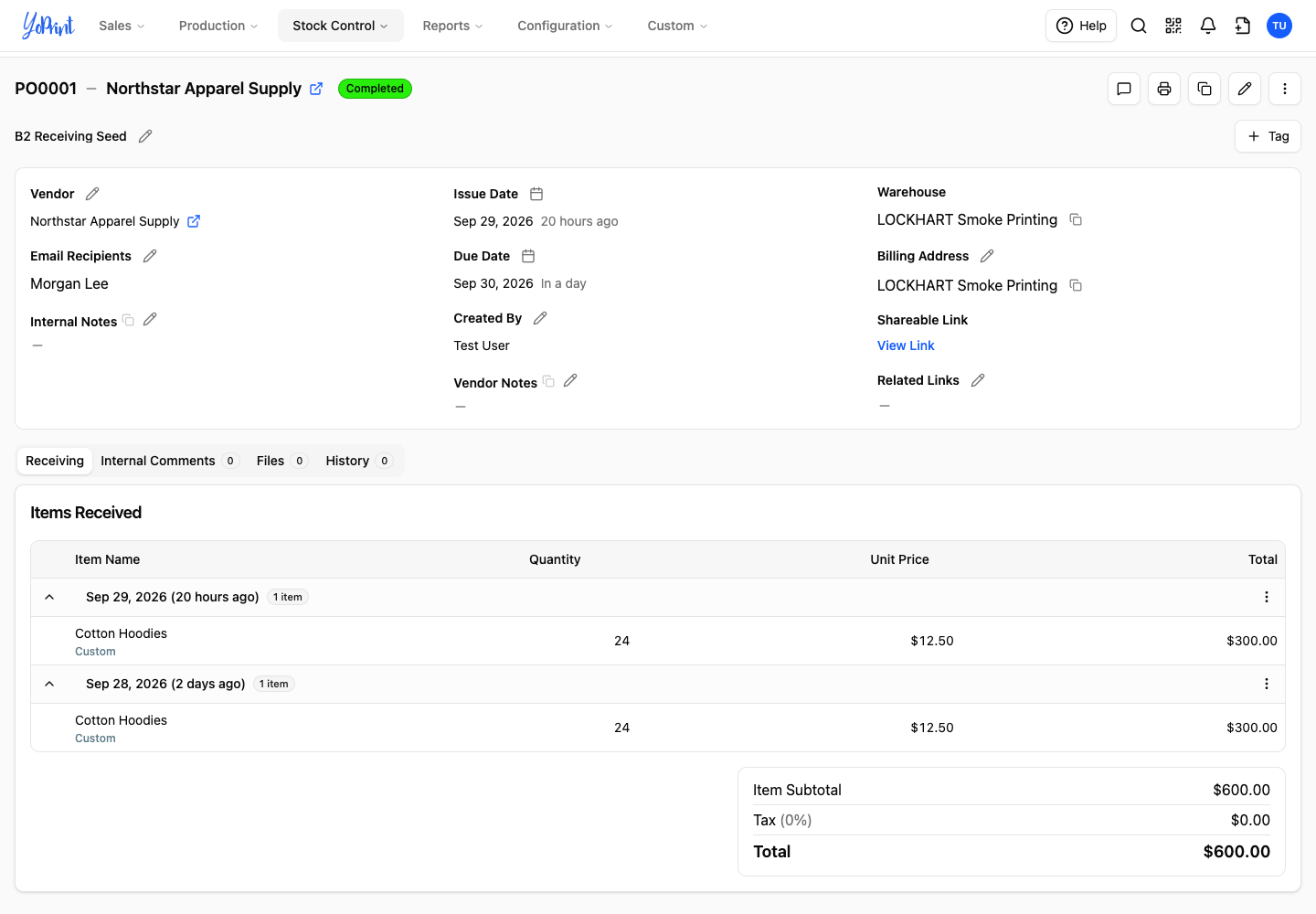1316x914 pixels.
Task: Edit the B2 Receiving Seed title
Action: click(145, 136)
